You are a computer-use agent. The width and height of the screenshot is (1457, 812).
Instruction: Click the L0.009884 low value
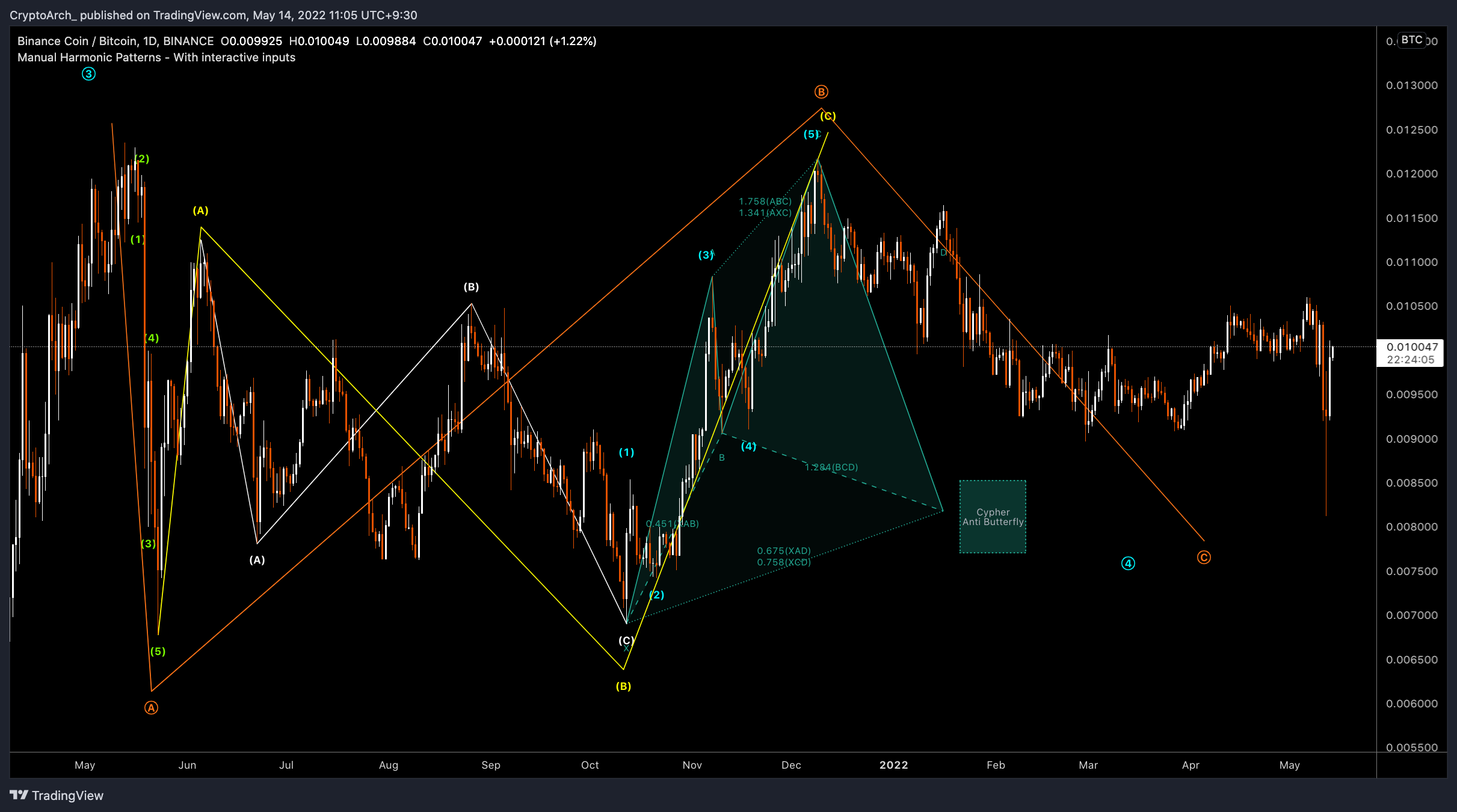386,41
